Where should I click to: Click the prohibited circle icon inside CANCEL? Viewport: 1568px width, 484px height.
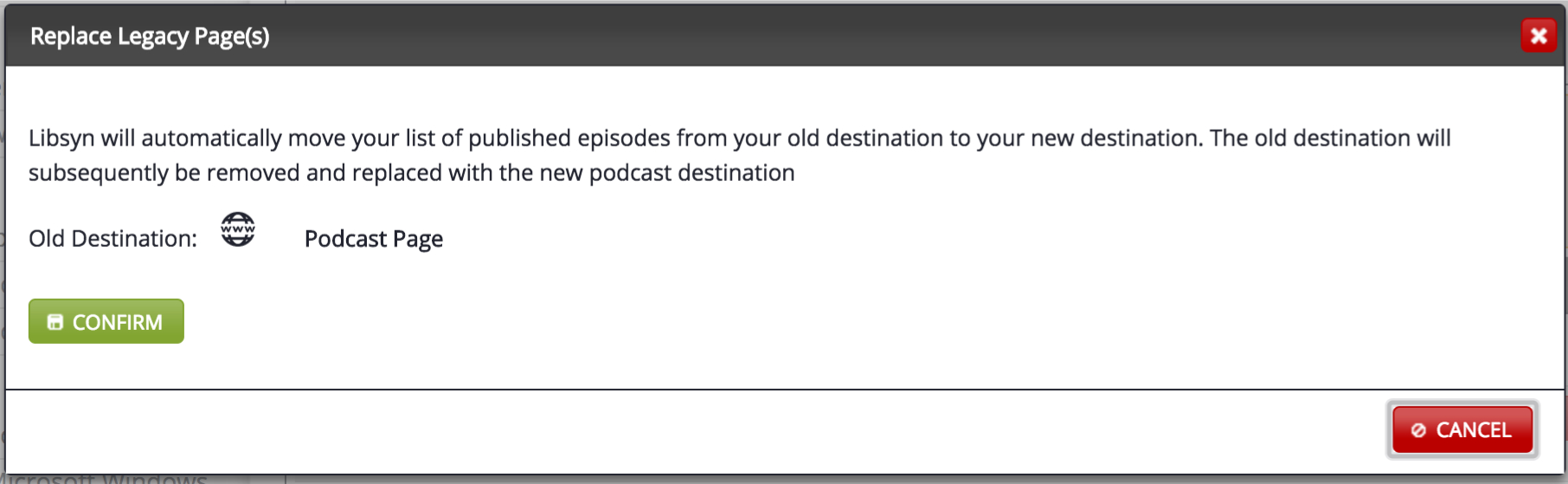(1418, 430)
